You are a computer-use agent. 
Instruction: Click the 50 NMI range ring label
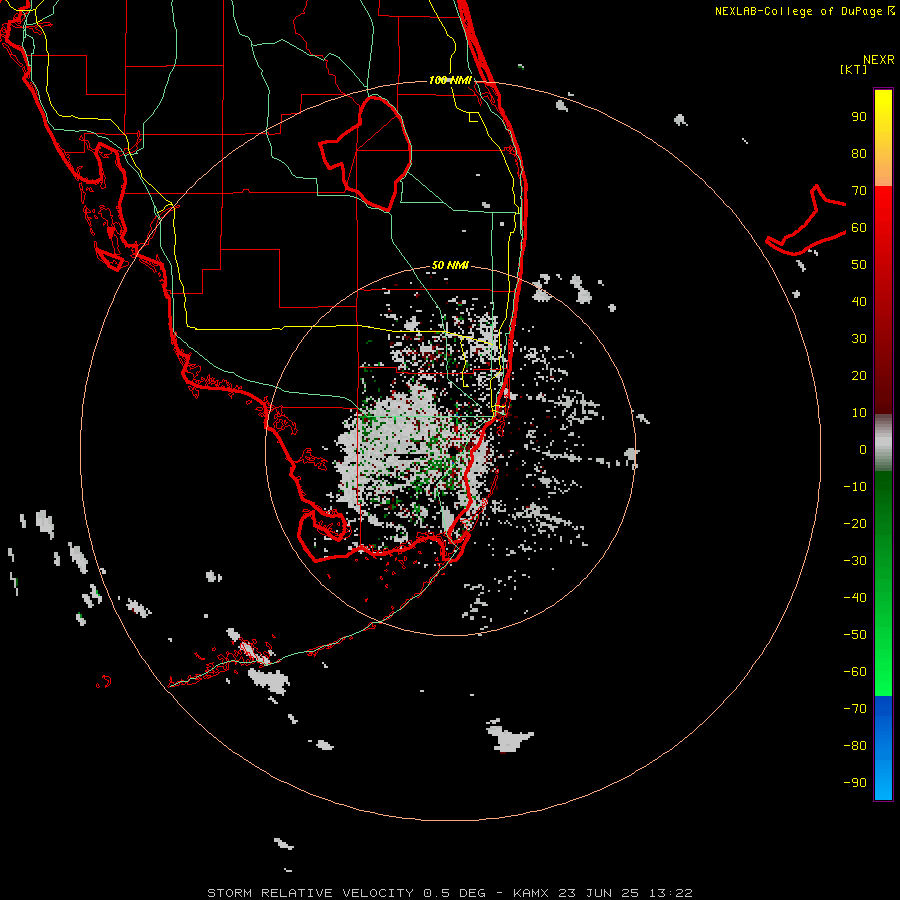pyautogui.click(x=450, y=265)
